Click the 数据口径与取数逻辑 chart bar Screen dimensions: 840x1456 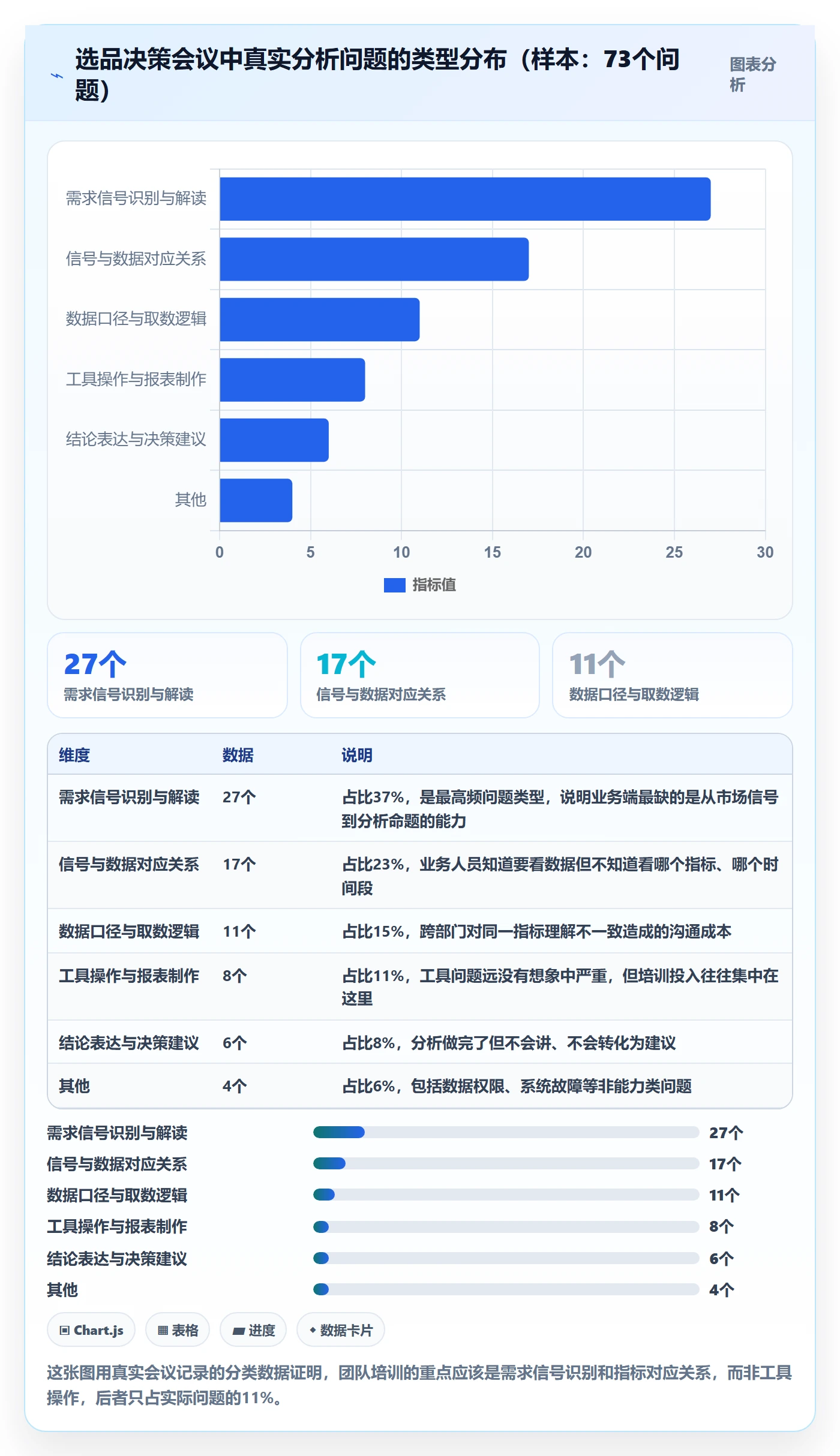[319, 320]
